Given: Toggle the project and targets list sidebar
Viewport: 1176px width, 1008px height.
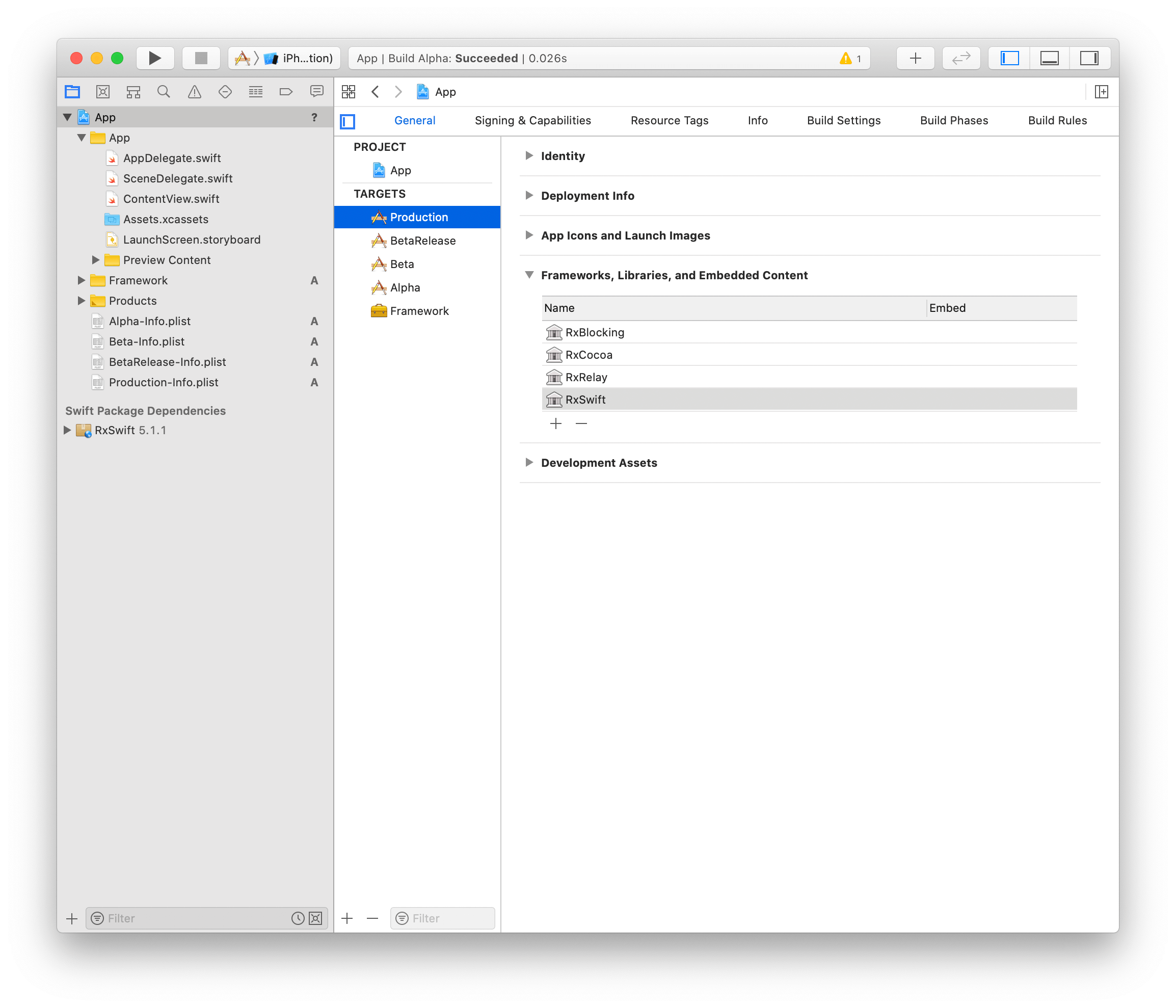Looking at the screenshot, I should tap(348, 121).
